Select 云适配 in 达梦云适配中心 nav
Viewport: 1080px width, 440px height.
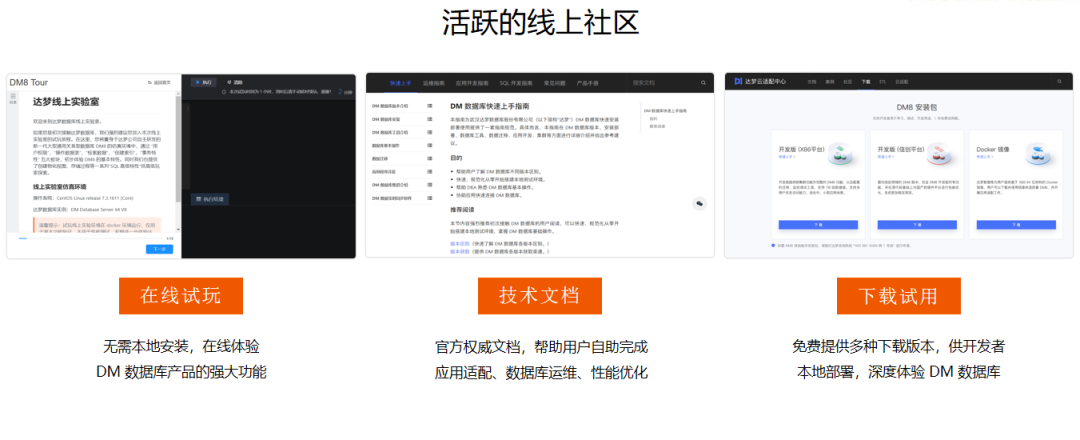coord(902,82)
